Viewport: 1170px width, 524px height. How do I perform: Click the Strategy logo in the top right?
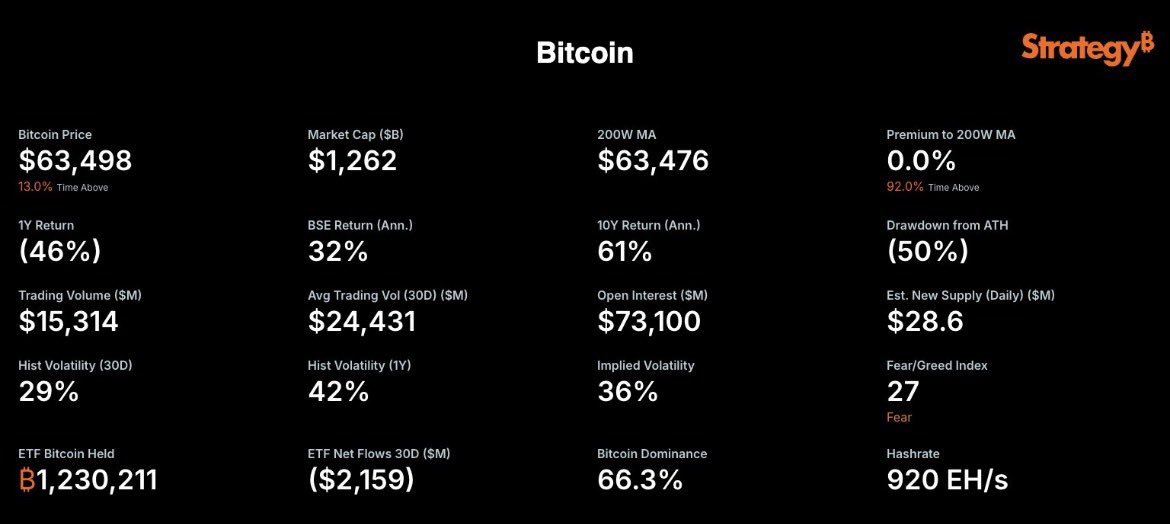click(1087, 50)
